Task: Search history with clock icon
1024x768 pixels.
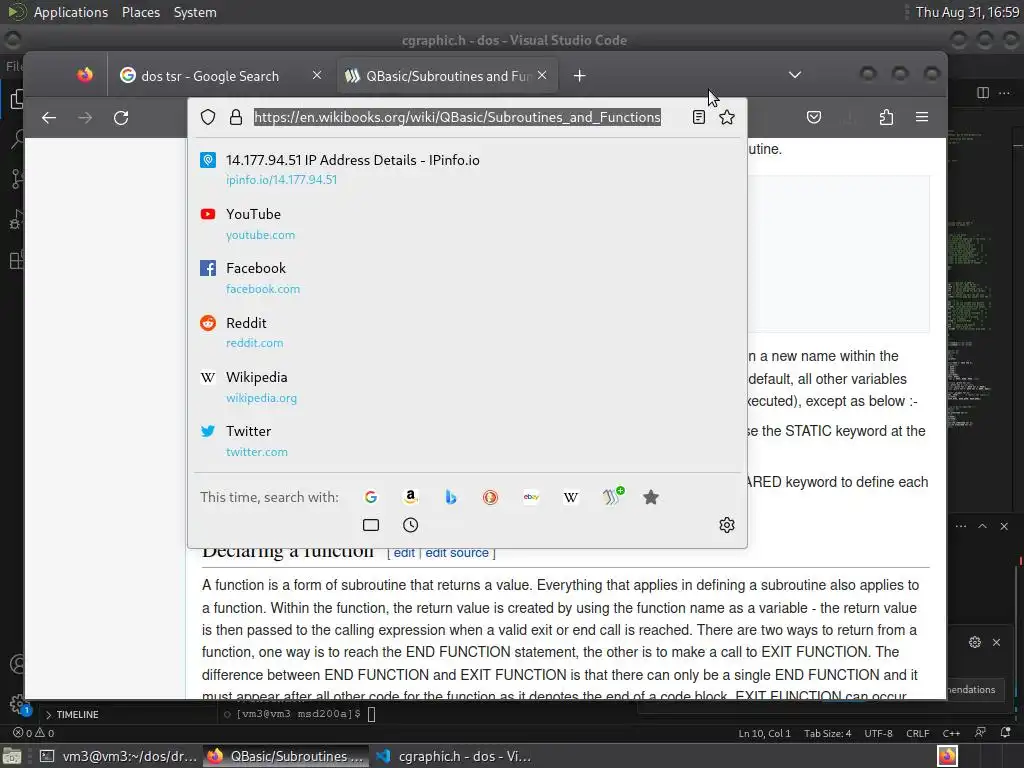Action: 410,525
